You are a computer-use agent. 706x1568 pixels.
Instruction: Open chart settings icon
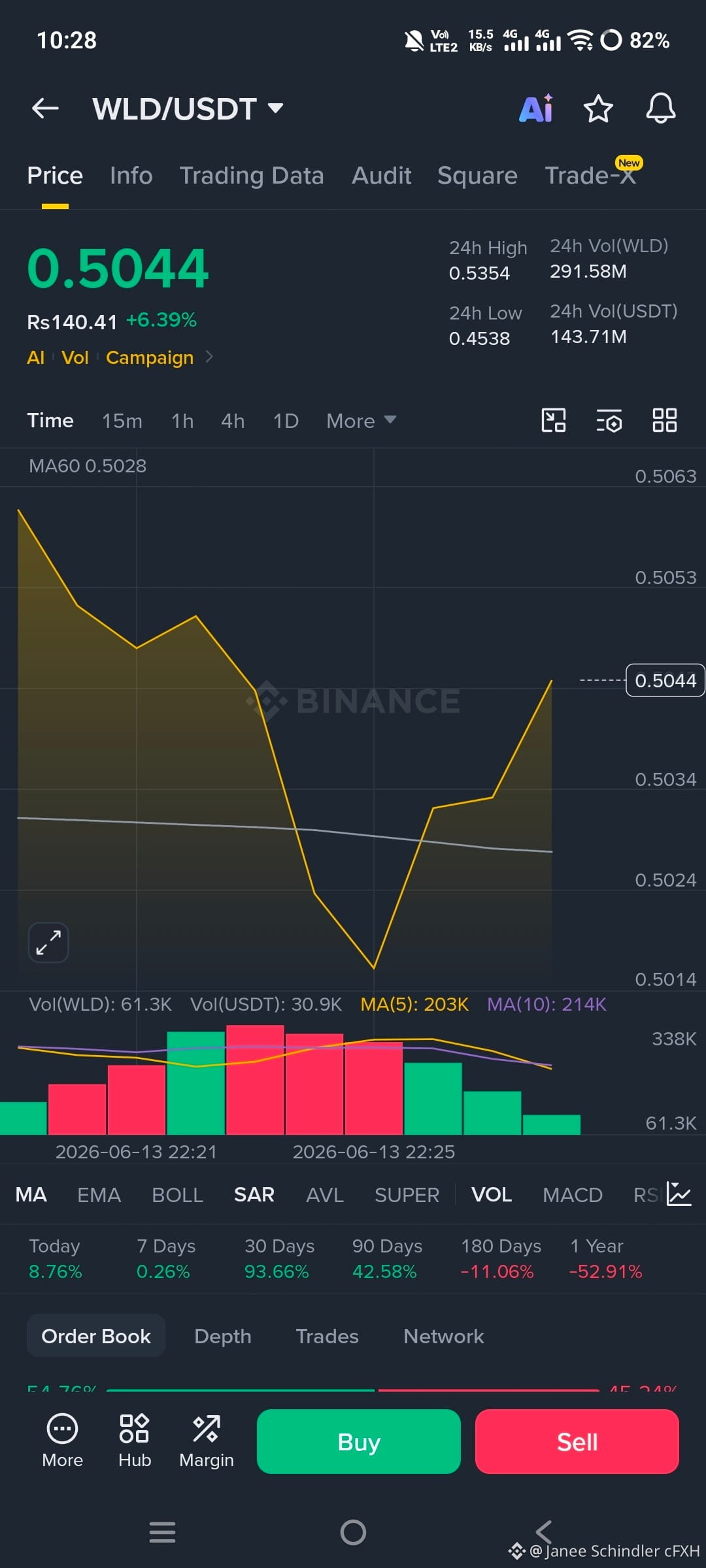609,421
